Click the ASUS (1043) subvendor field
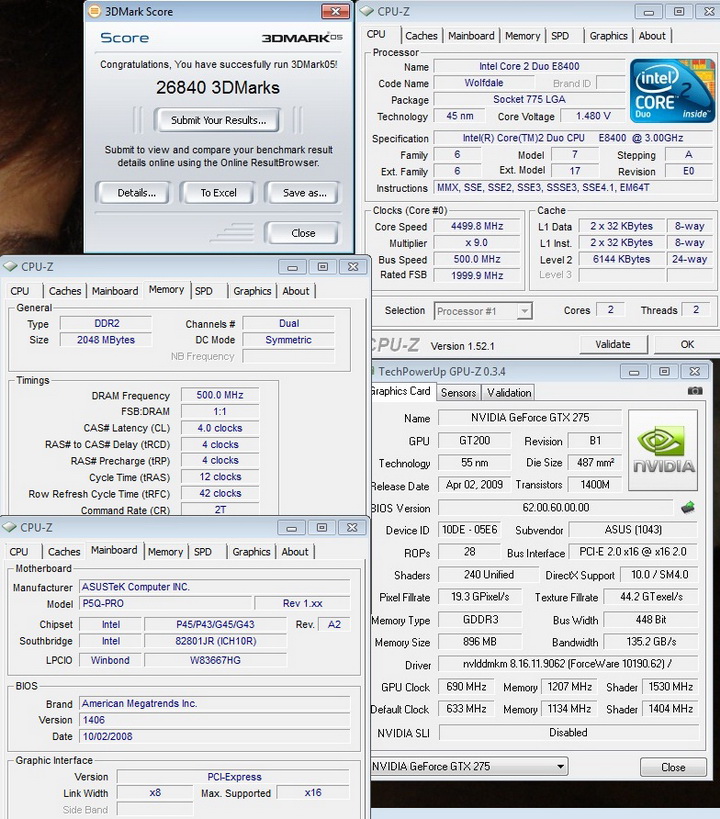720x819 pixels. click(x=633, y=530)
